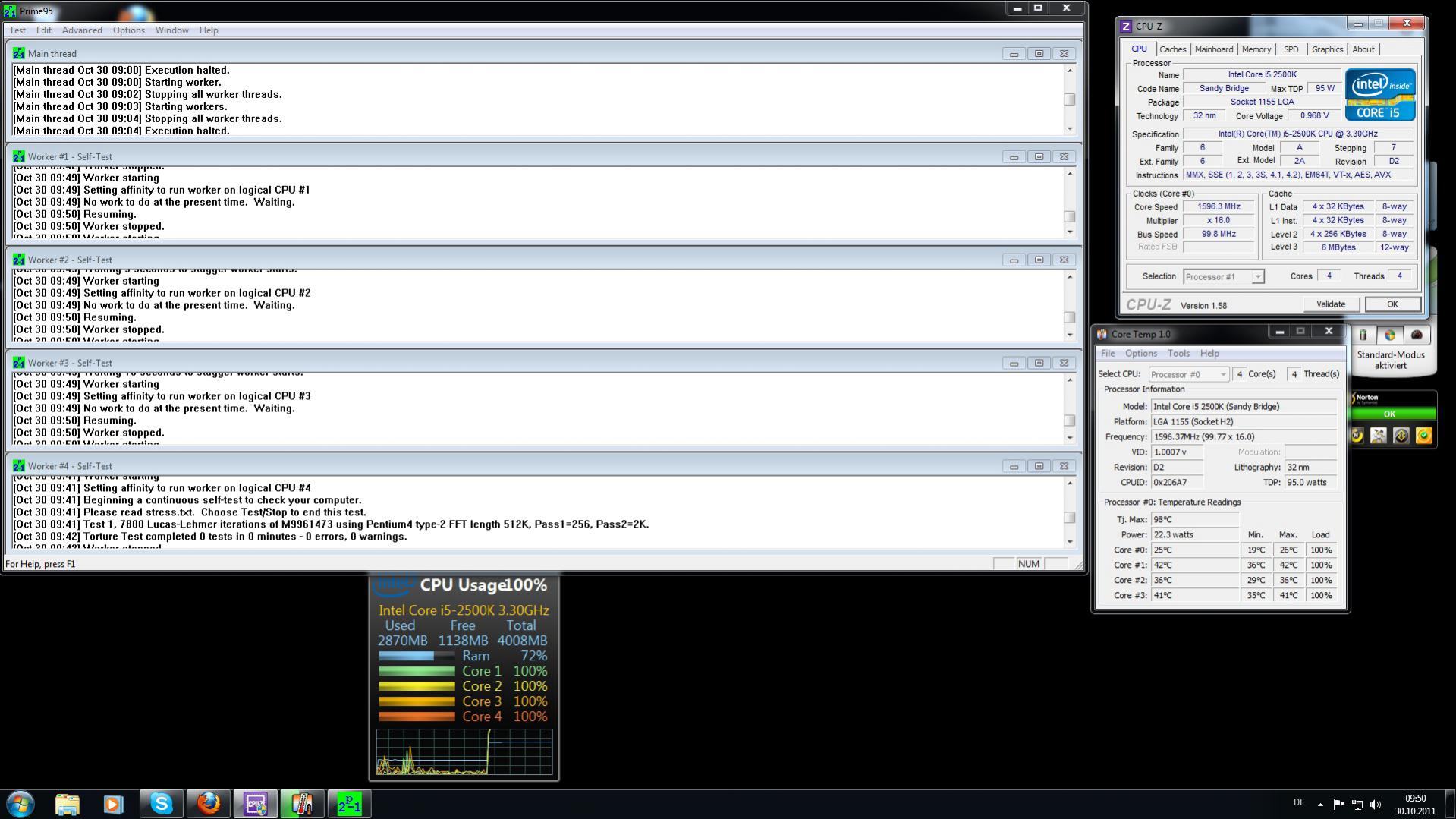Switch to the Graphics tab in CPU-Z
Image resolution: width=1456 pixels, height=819 pixels.
point(1328,49)
